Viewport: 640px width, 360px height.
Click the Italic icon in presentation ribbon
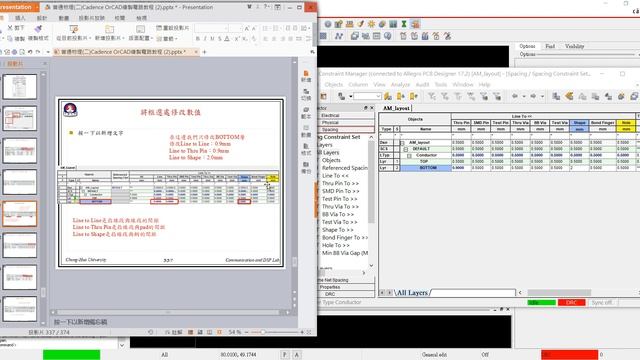pyautogui.click(x=205, y=38)
